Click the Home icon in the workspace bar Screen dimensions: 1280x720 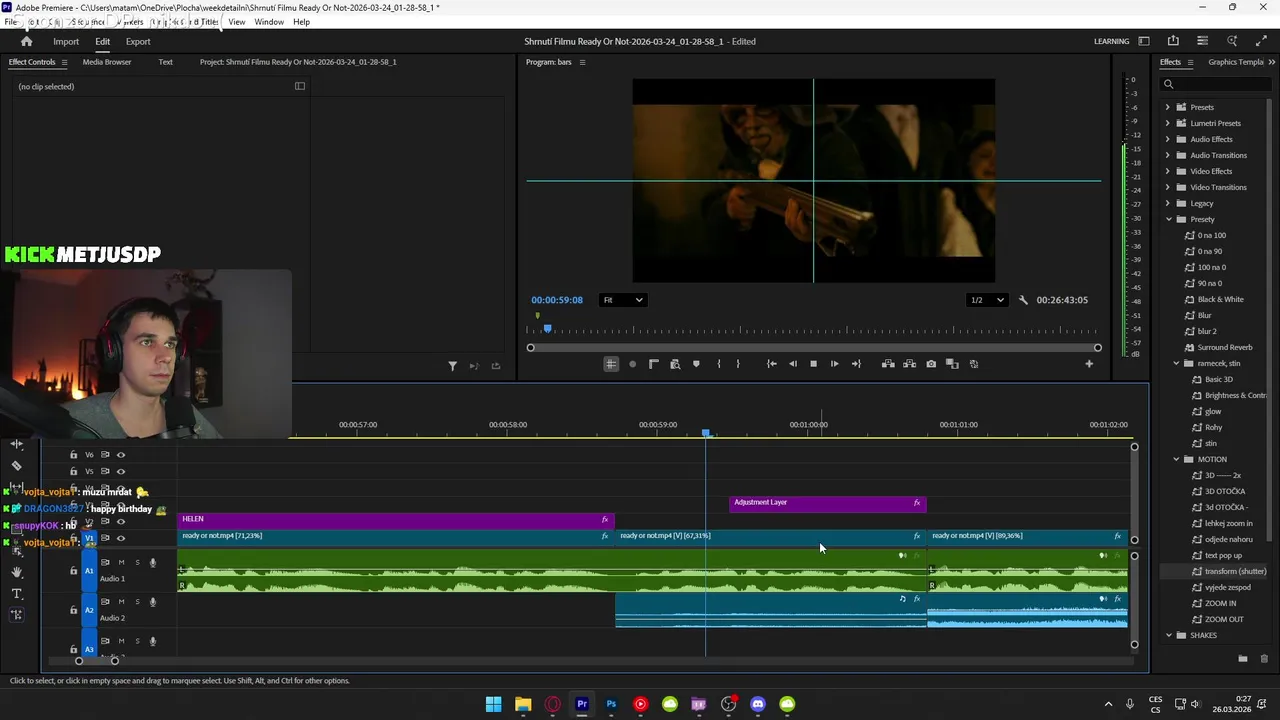(26, 41)
